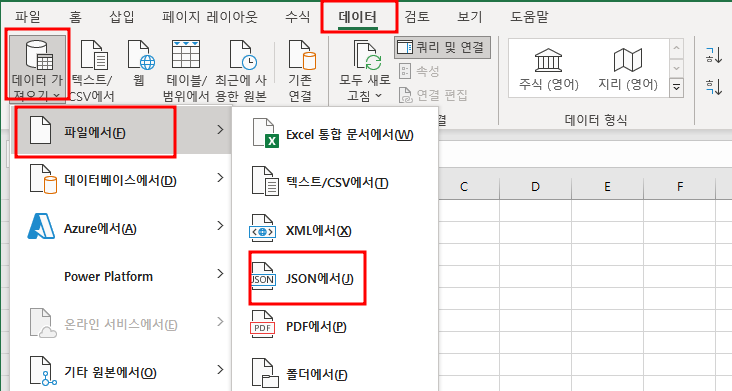Toggle the 쿼리 및 연결 pane button
Viewport: 732px width, 391px height.
(442, 47)
